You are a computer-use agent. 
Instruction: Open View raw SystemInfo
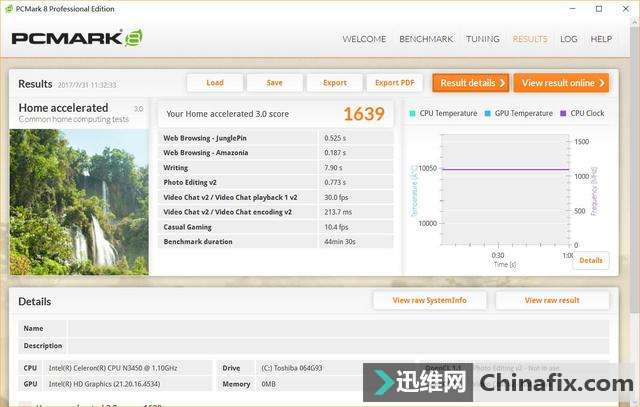[x=429, y=300]
